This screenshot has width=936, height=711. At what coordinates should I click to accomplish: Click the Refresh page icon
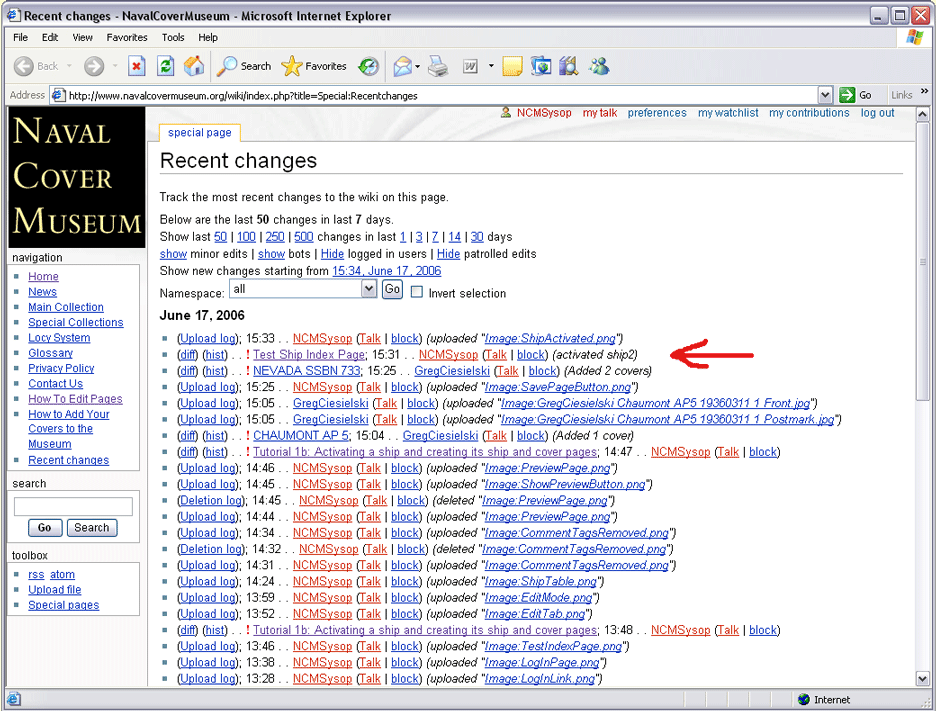(x=166, y=66)
